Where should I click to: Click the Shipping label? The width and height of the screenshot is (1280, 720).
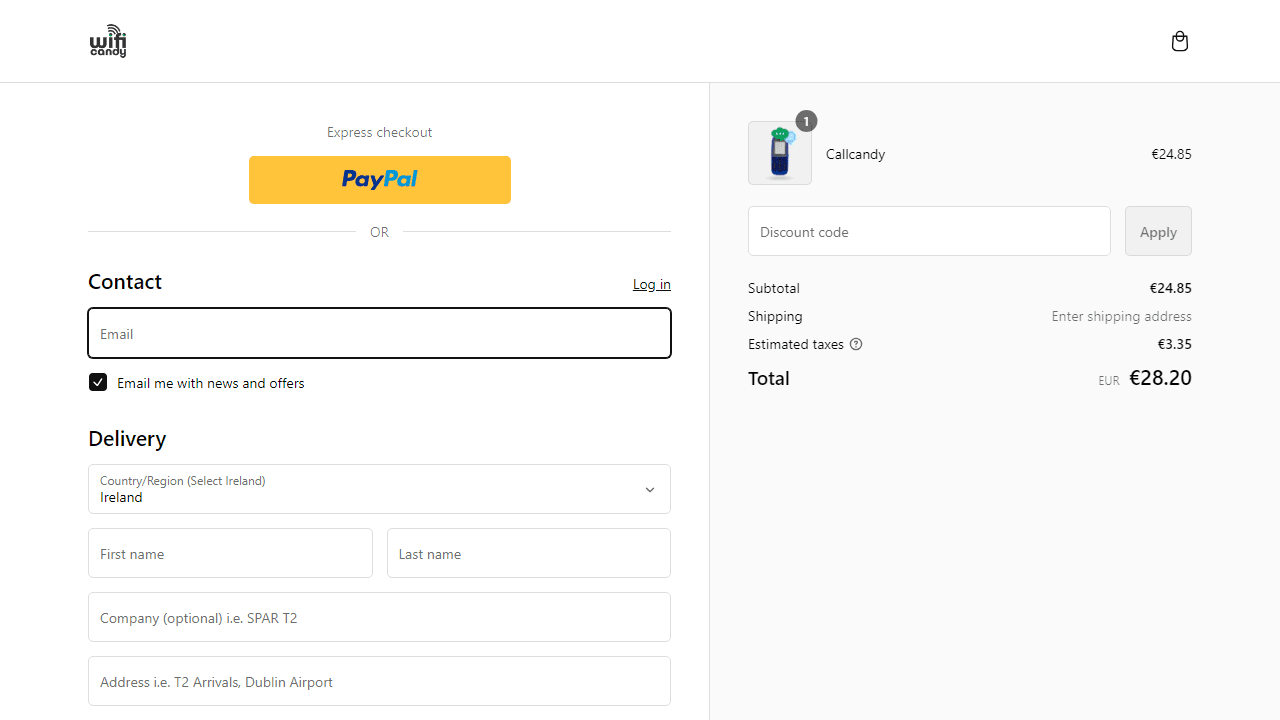pos(775,316)
